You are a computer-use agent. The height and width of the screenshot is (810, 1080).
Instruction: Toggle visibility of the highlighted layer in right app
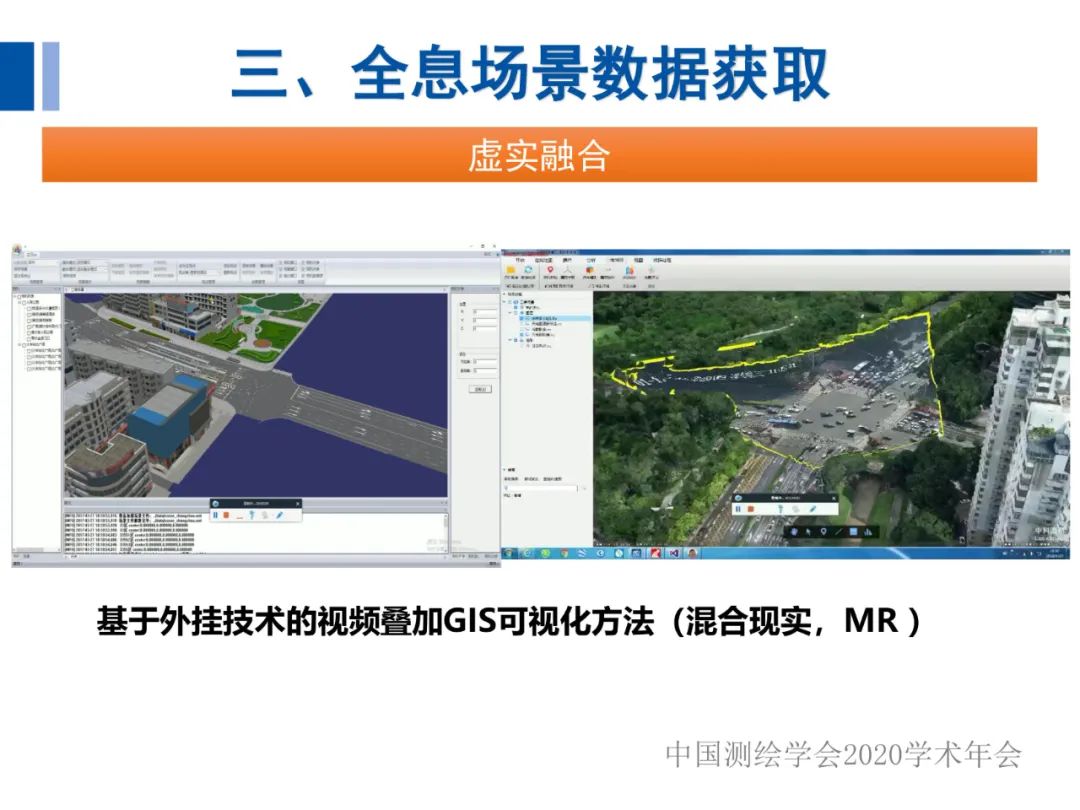point(522,318)
